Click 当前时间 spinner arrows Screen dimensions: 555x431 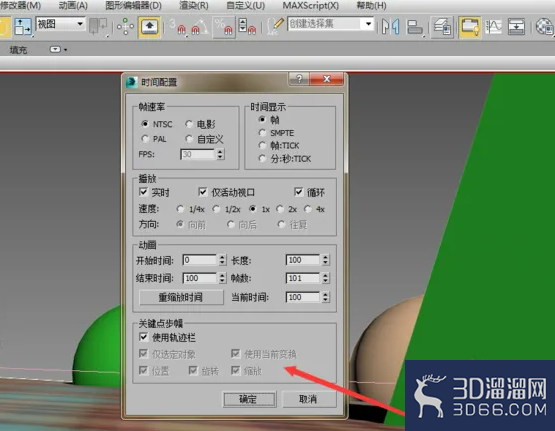[x=325, y=297]
